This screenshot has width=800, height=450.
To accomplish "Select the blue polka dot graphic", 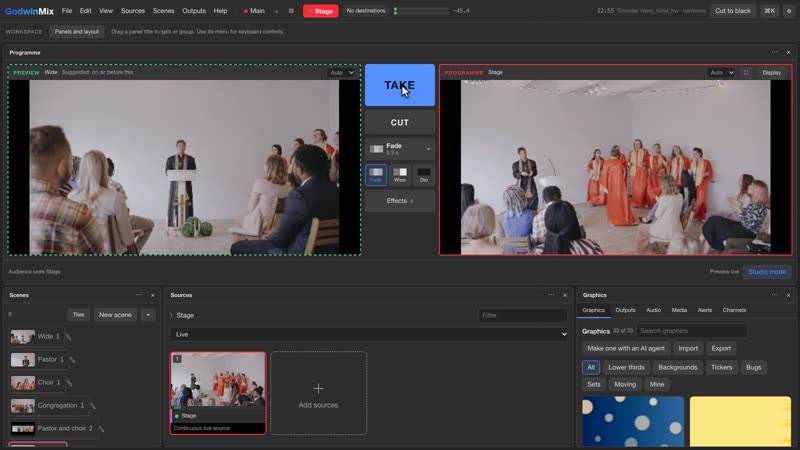I will pos(633,421).
